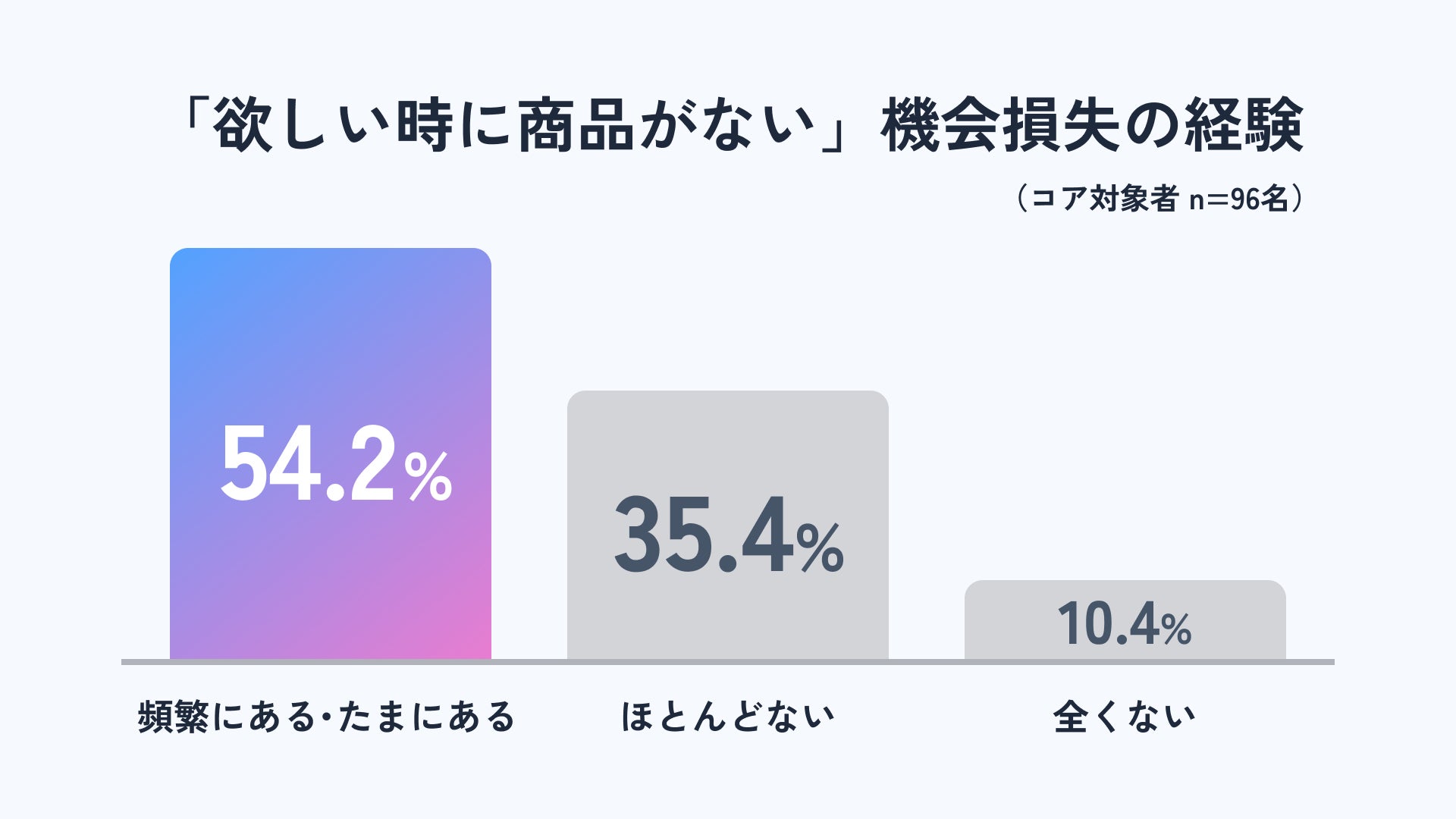
Task: Select the 全くない category label
Action: (1125, 717)
